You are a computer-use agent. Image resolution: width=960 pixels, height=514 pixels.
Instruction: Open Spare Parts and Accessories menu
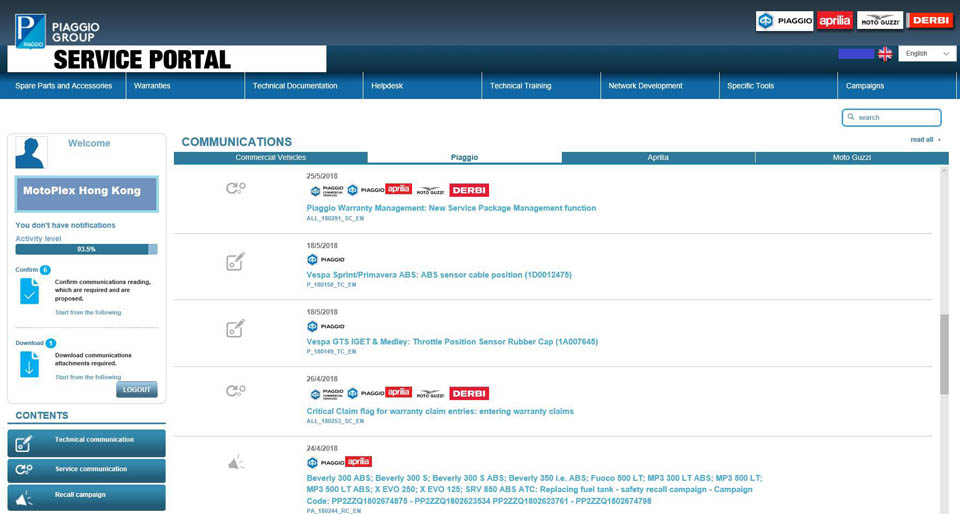pyautogui.click(x=63, y=86)
